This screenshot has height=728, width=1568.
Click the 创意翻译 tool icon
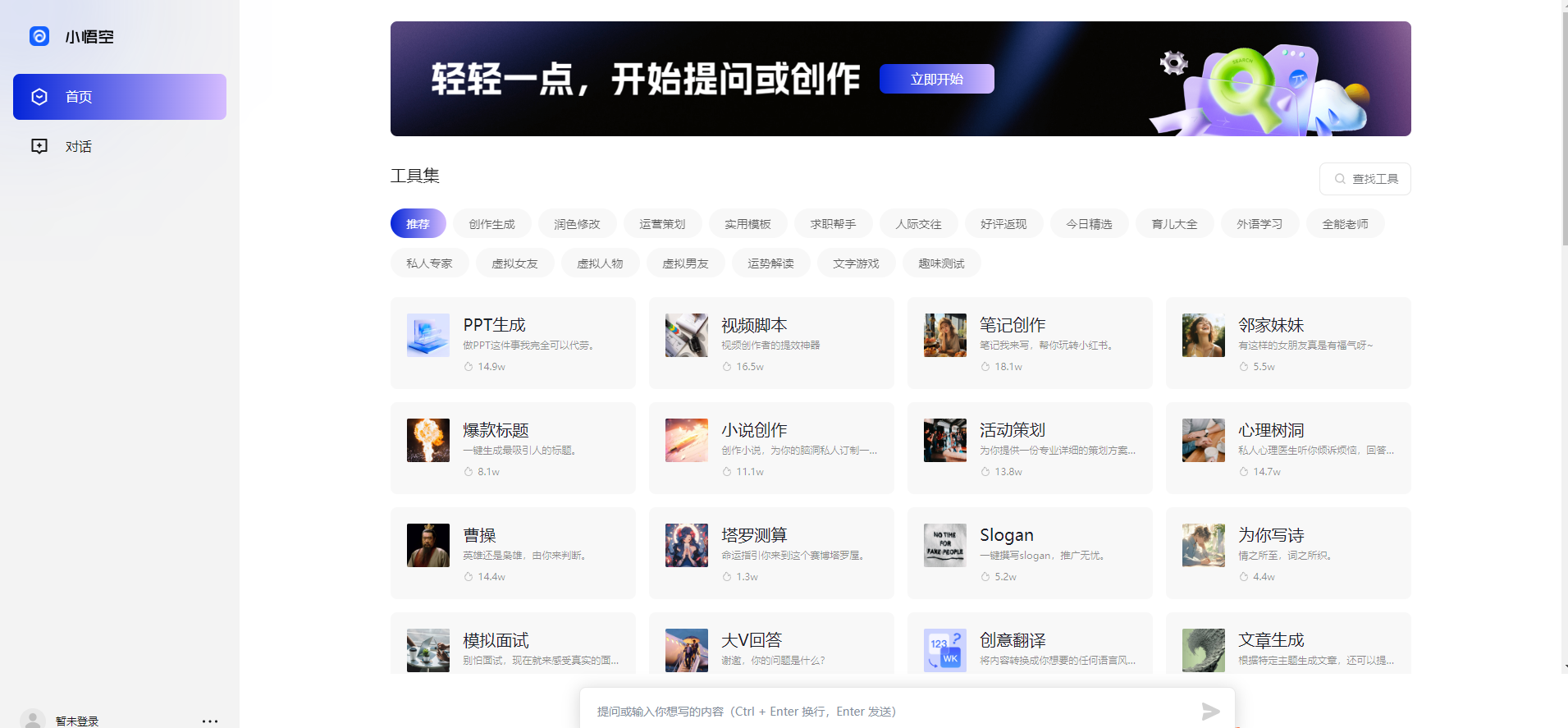tap(945, 650)
